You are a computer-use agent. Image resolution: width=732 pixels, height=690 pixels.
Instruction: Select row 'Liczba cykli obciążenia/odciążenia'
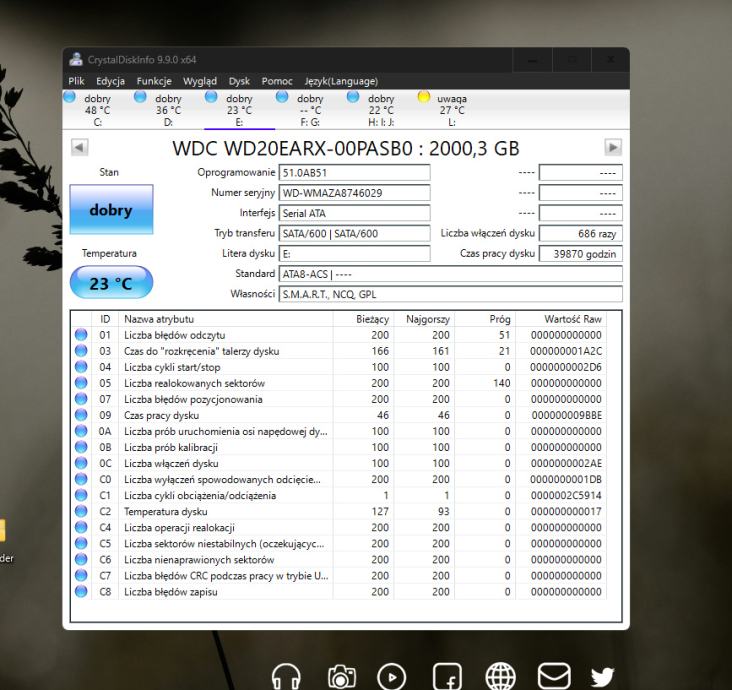pos(338,495)
